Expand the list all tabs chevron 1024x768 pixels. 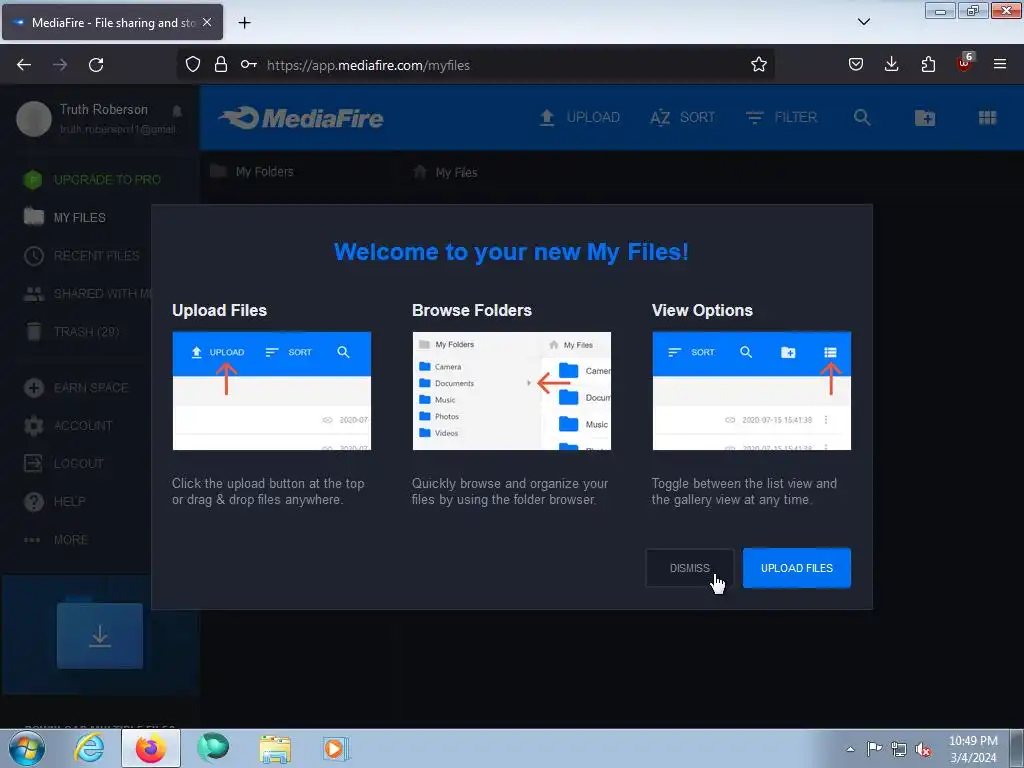[863, 22]
